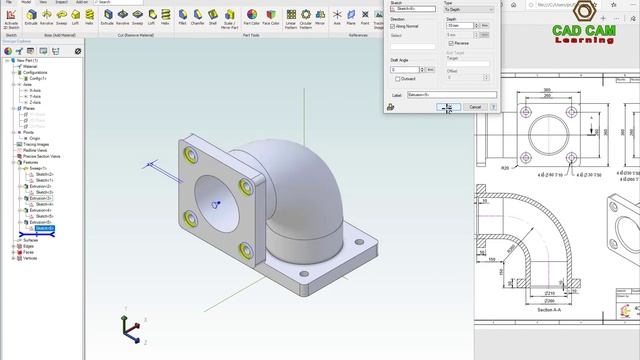Toggle the Outward checkbox

pos(398,79)
